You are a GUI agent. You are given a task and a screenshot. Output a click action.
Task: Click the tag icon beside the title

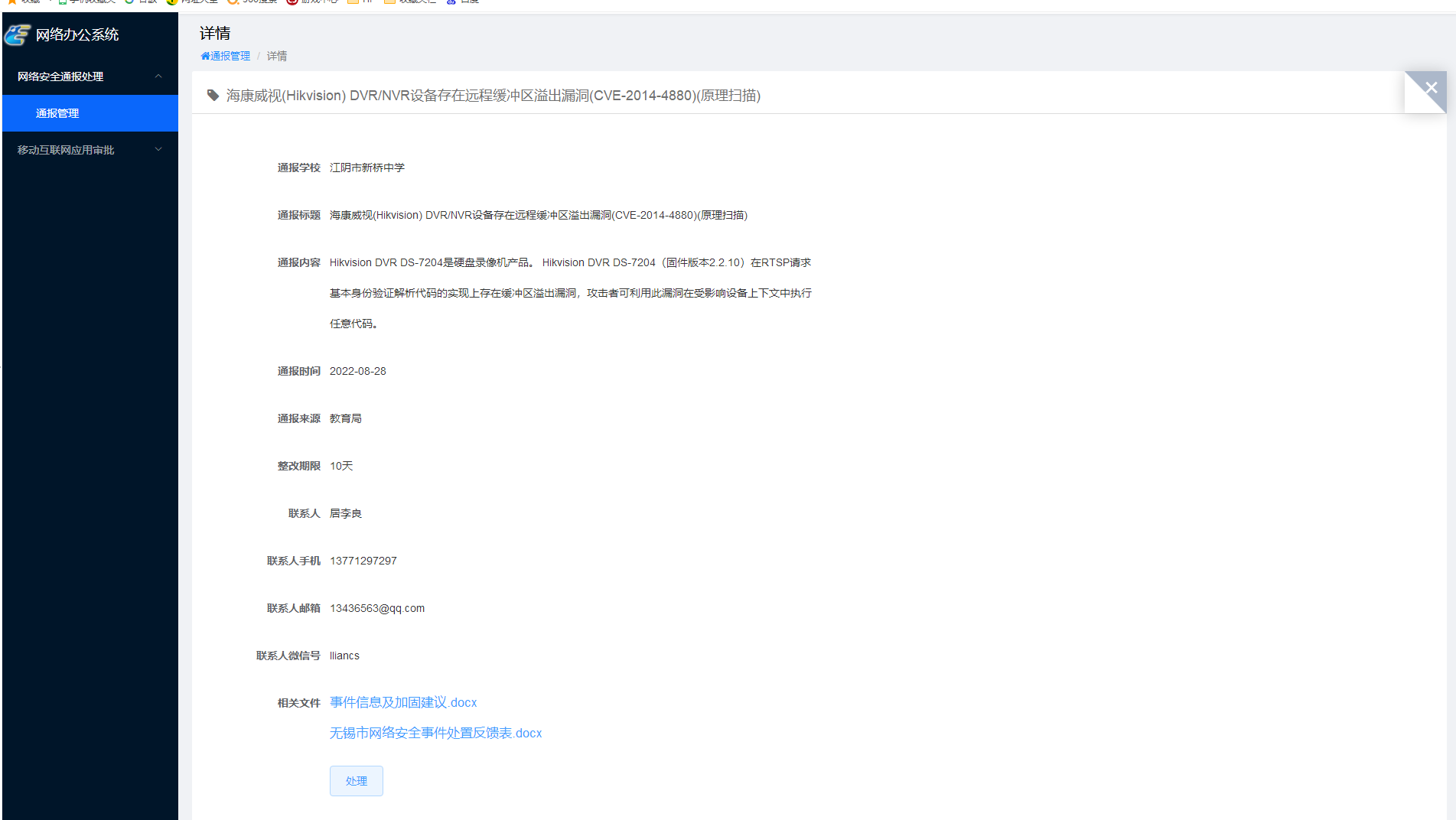(213, 96)
